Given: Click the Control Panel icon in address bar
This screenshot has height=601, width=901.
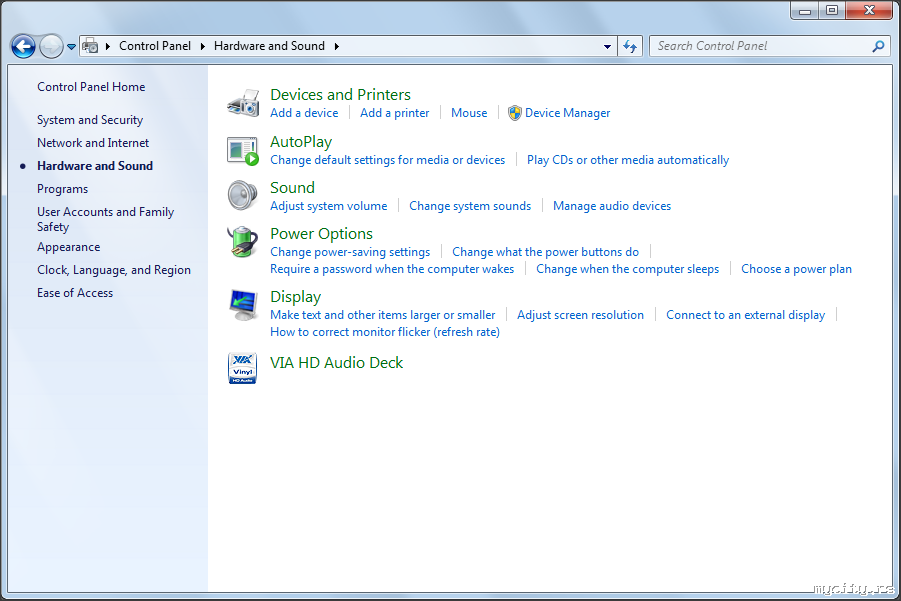Looking at the screenshot, I should pyautogui.click(x=90, y=46).
